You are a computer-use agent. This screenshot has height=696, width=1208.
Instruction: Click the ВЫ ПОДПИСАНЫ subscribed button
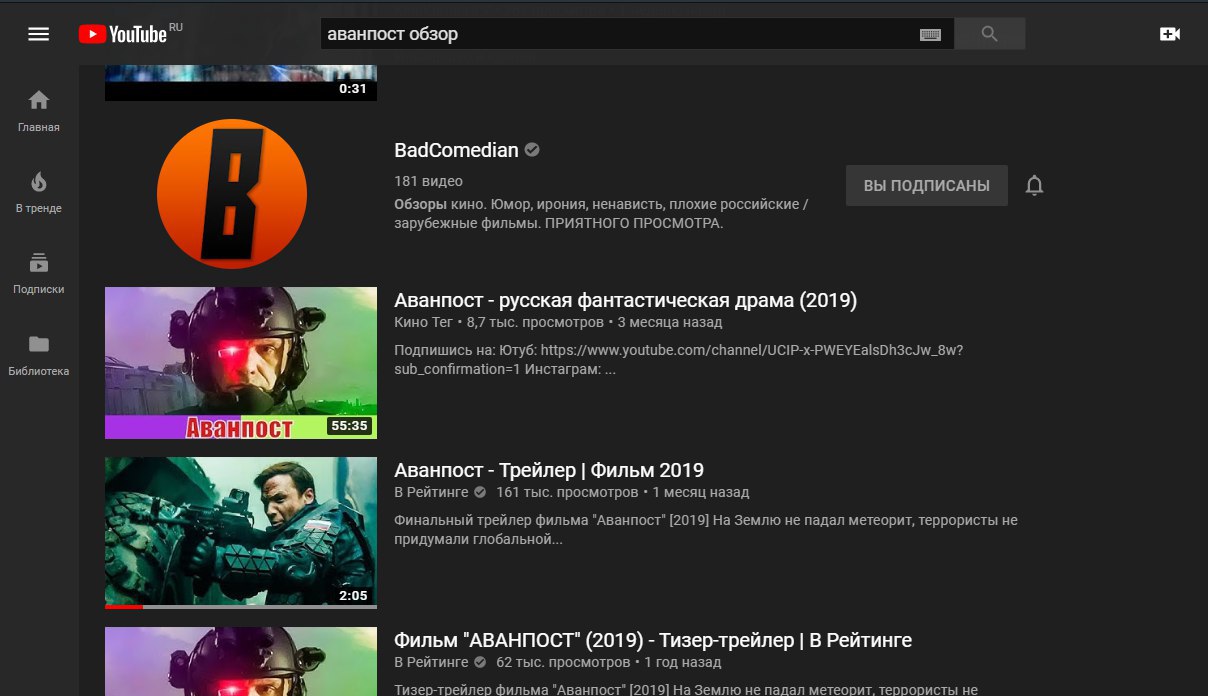(927, 186)
